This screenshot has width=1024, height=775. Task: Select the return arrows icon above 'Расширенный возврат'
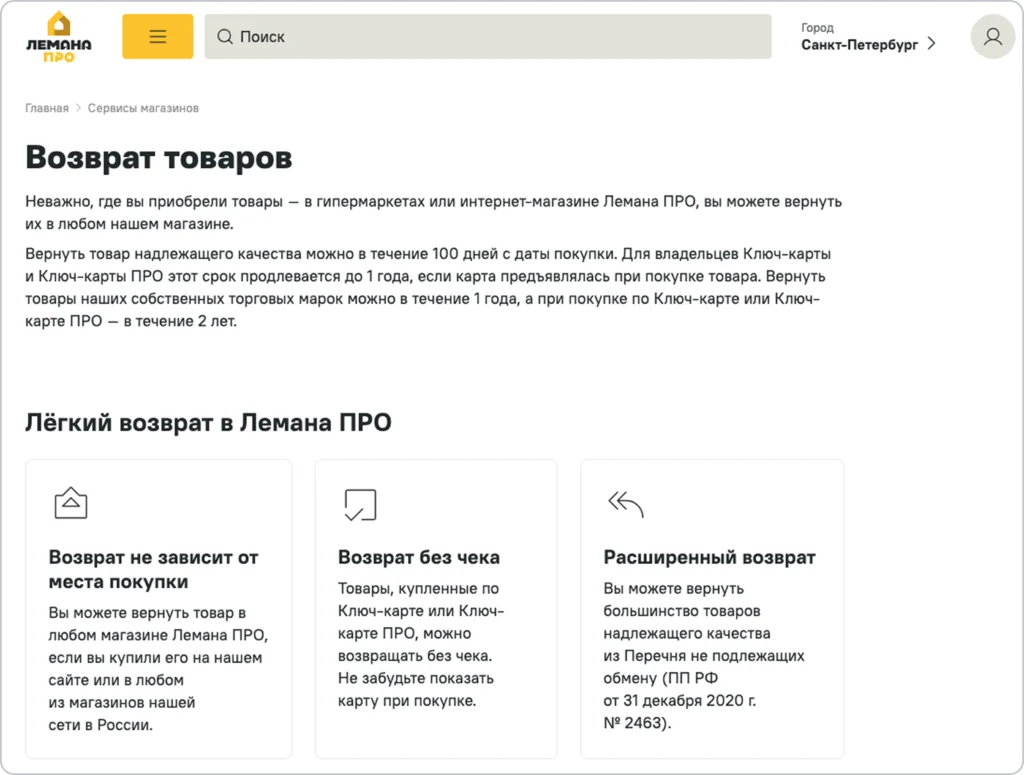click(x=625, y=504)
